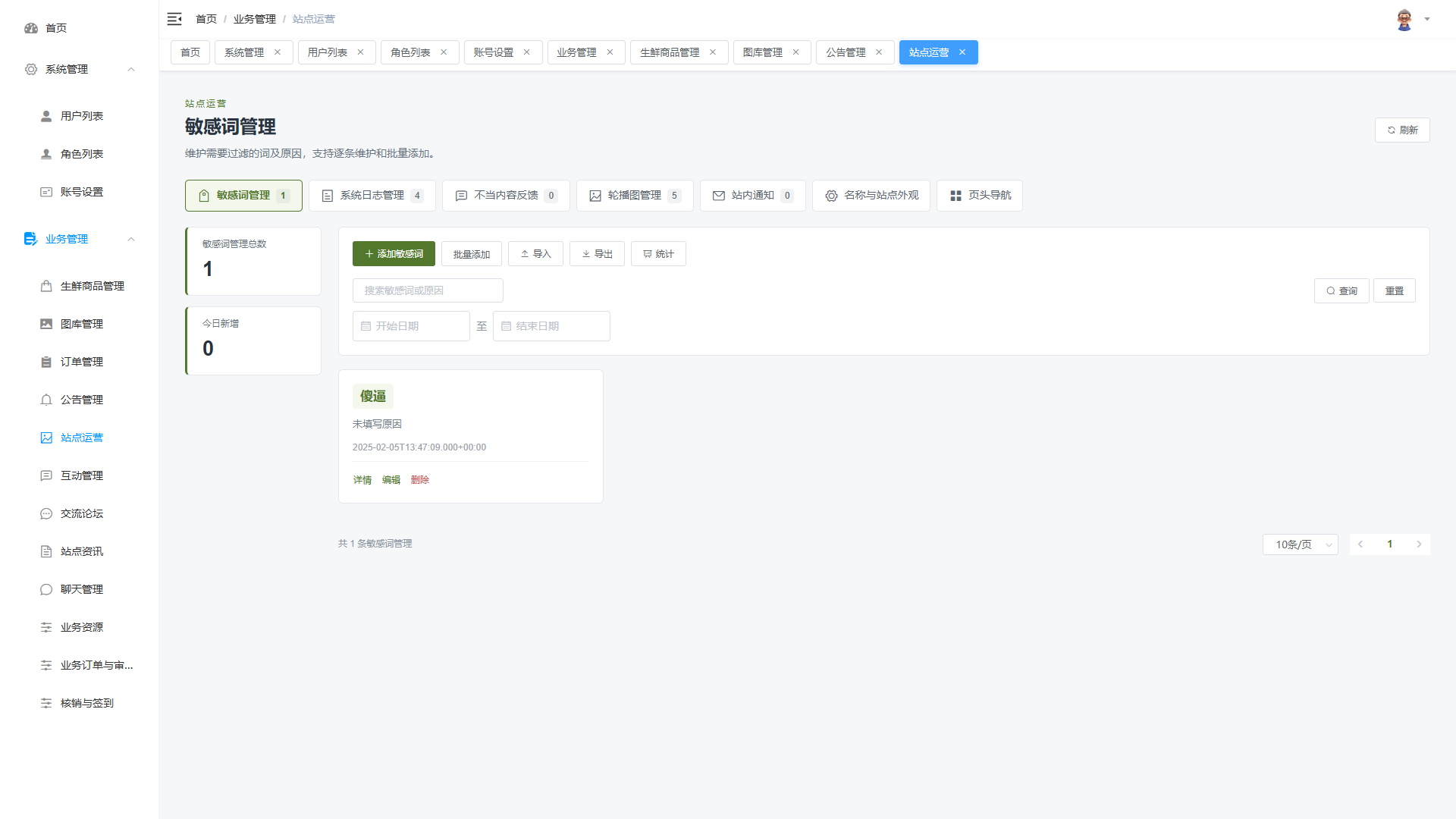Viewport: 1456px width, 819px height.
Task: Click the 首页 dashboard icon in sidebar
Action: [x=31, y=28]
